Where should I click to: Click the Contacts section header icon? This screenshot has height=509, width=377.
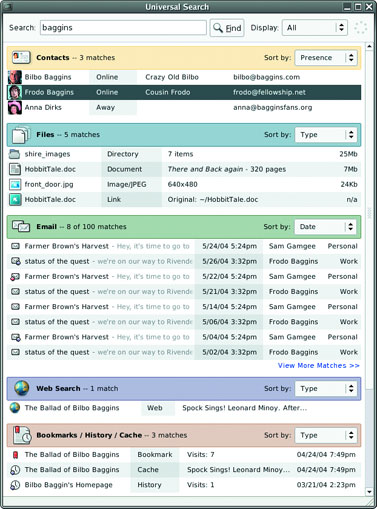pos(21,57)
